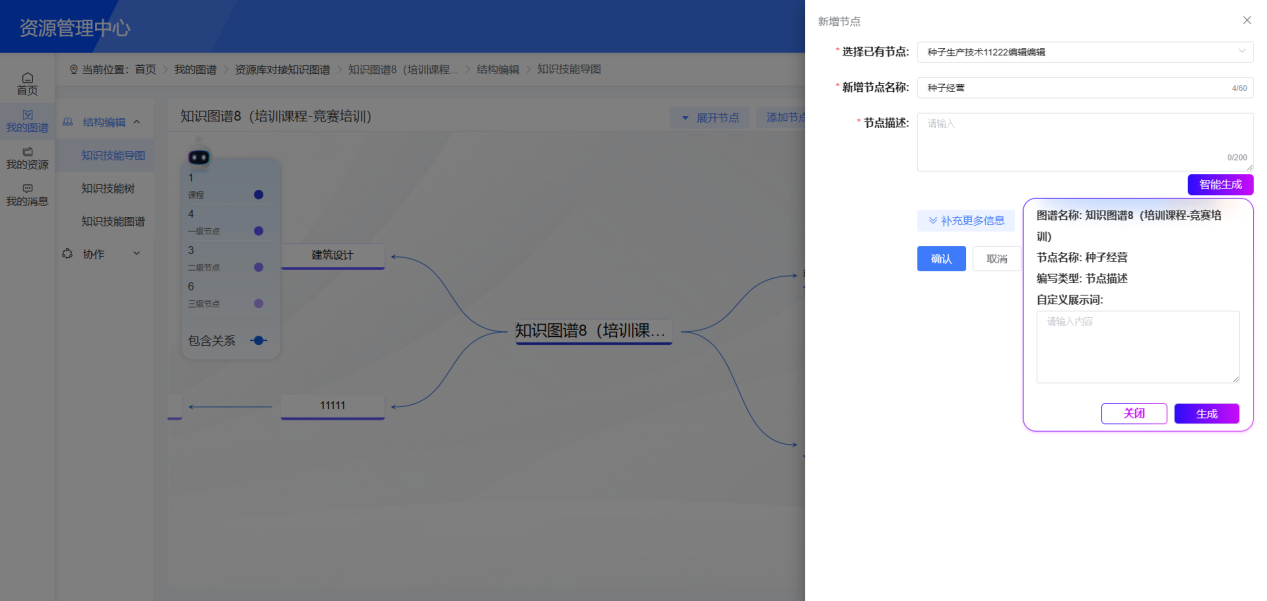1267x601 pixels.
Task: Click 结构编辑 in breadcrumb
Action: [x=498, y=69]
